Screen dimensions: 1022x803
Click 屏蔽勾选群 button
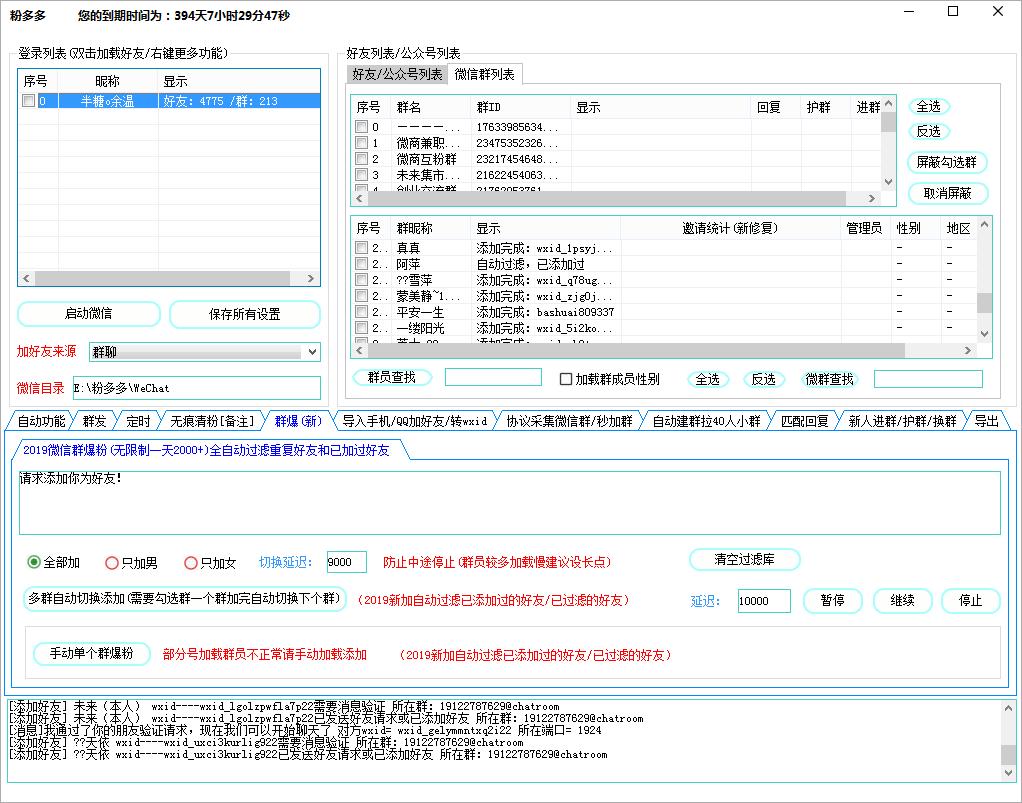tap(946, 162)
